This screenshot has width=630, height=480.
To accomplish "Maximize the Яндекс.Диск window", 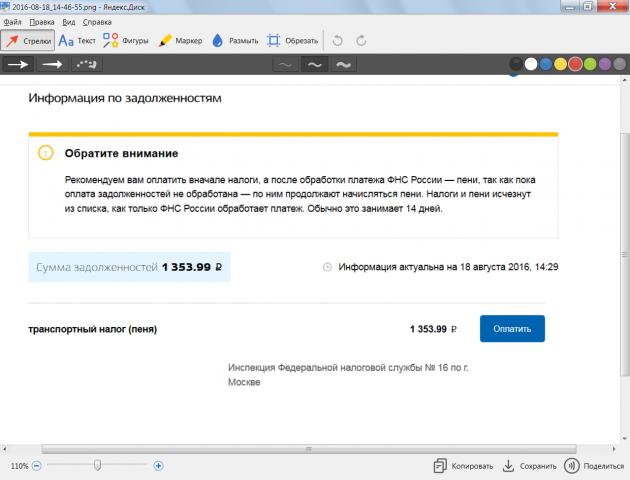I will (x=588, y=6).
